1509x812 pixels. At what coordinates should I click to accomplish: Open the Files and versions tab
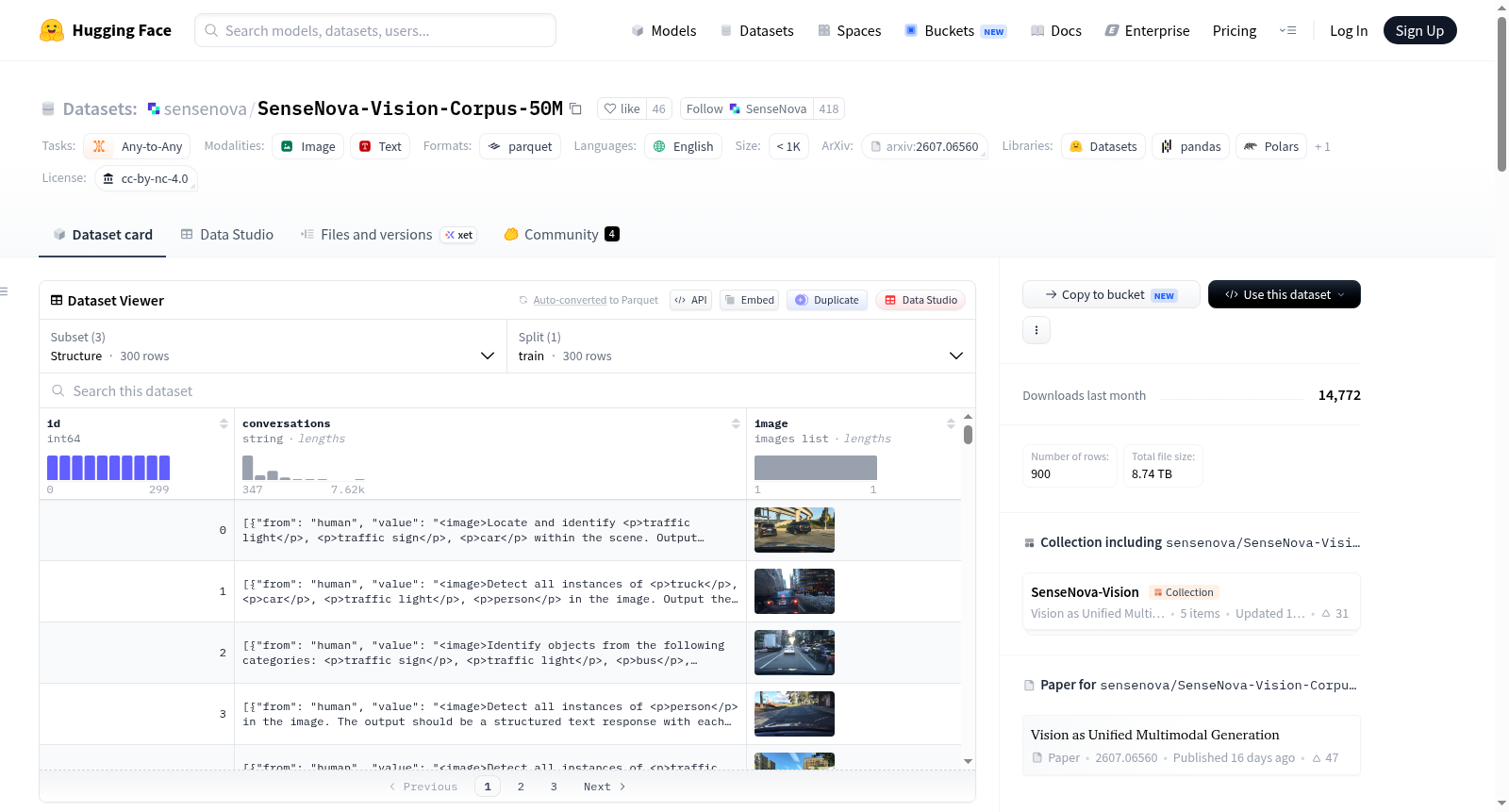(389, 235)
